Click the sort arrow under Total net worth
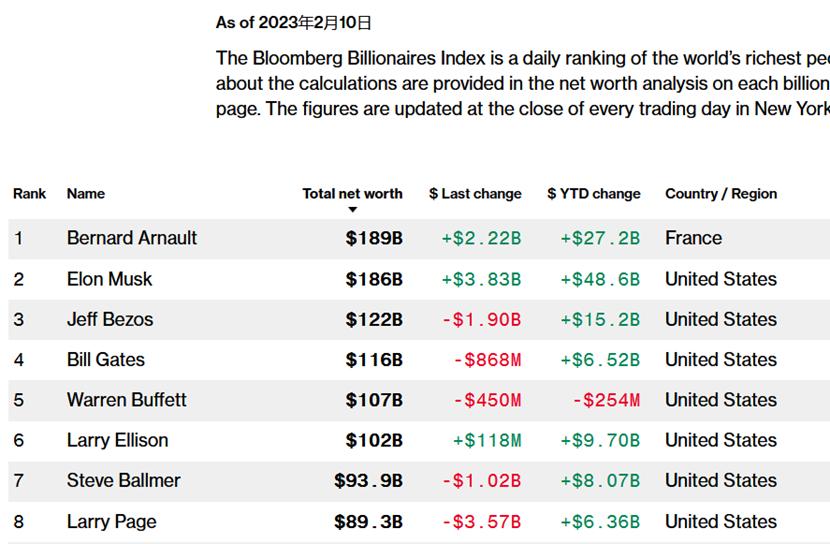Screen dimensions: 830x544 coord(352,210)
